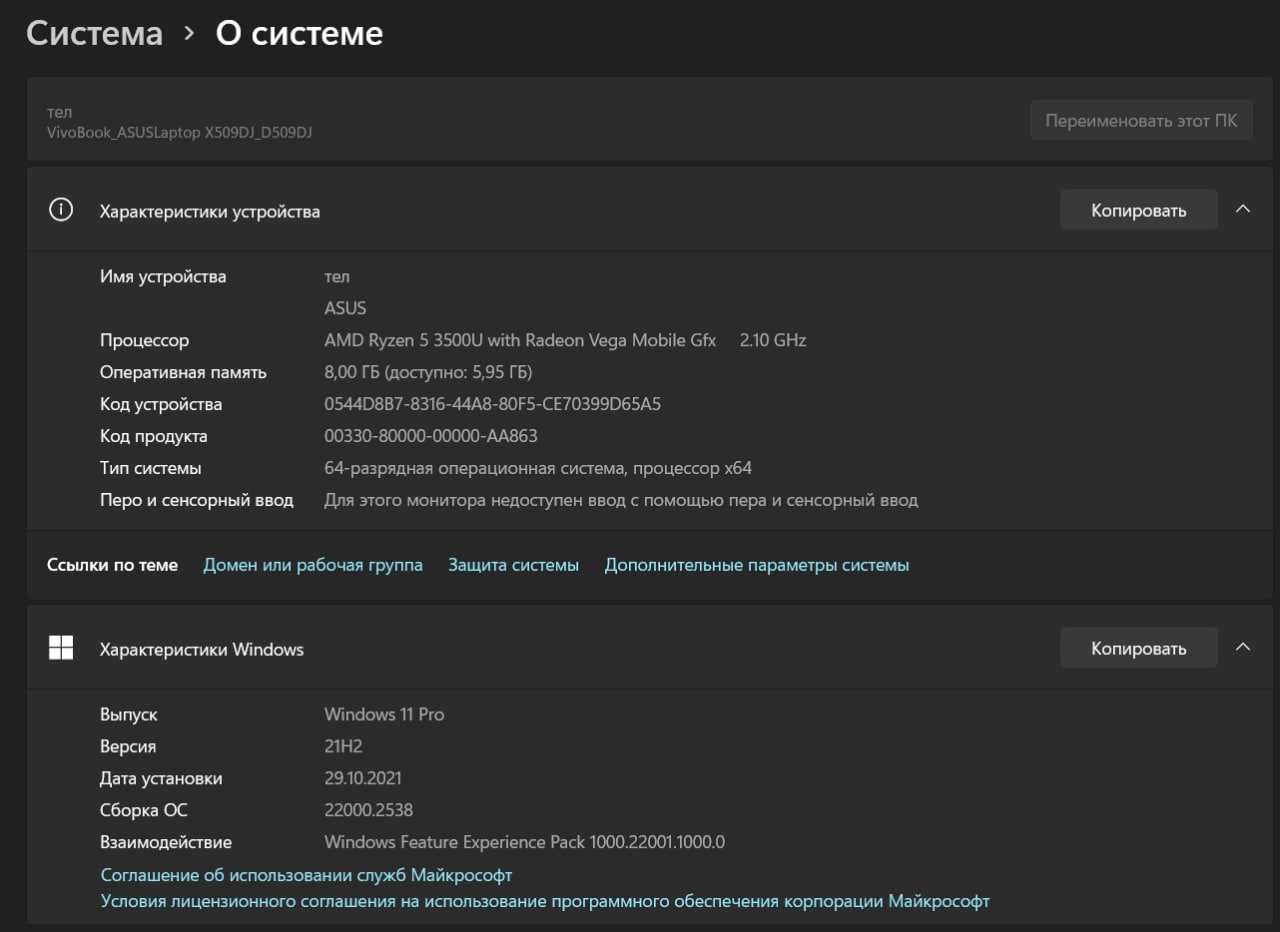1280x932 pixels.
Task: Click the info icon beside Характеристики устройства
Action: pyautogui.click(x=61, y=210)
